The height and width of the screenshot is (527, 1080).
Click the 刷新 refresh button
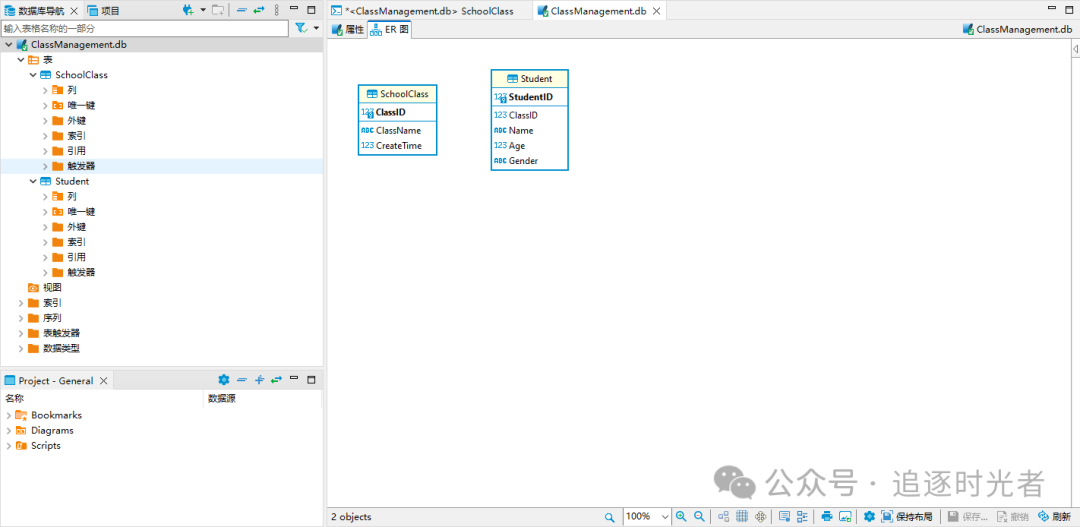pos(1054,516)
